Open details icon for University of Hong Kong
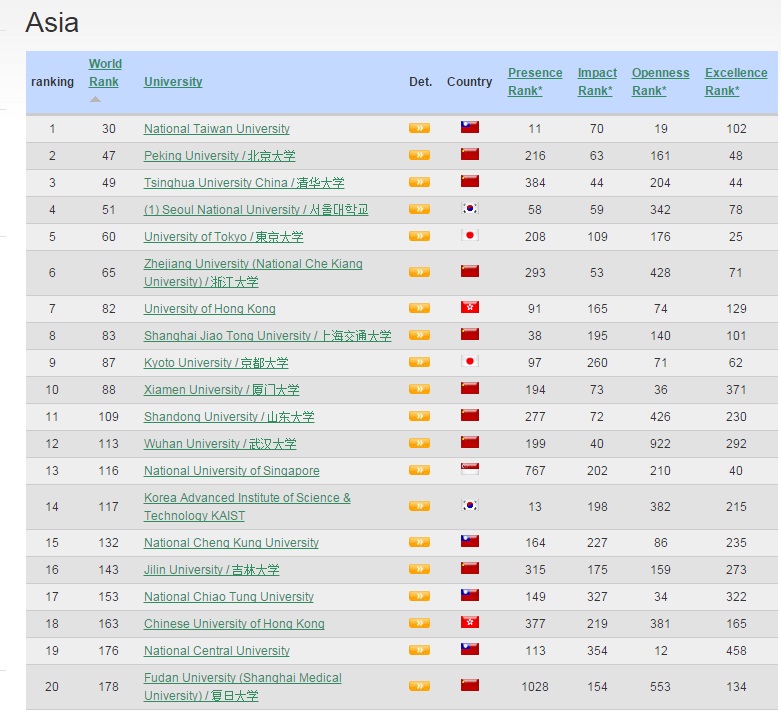 click(x=419, y=308)
